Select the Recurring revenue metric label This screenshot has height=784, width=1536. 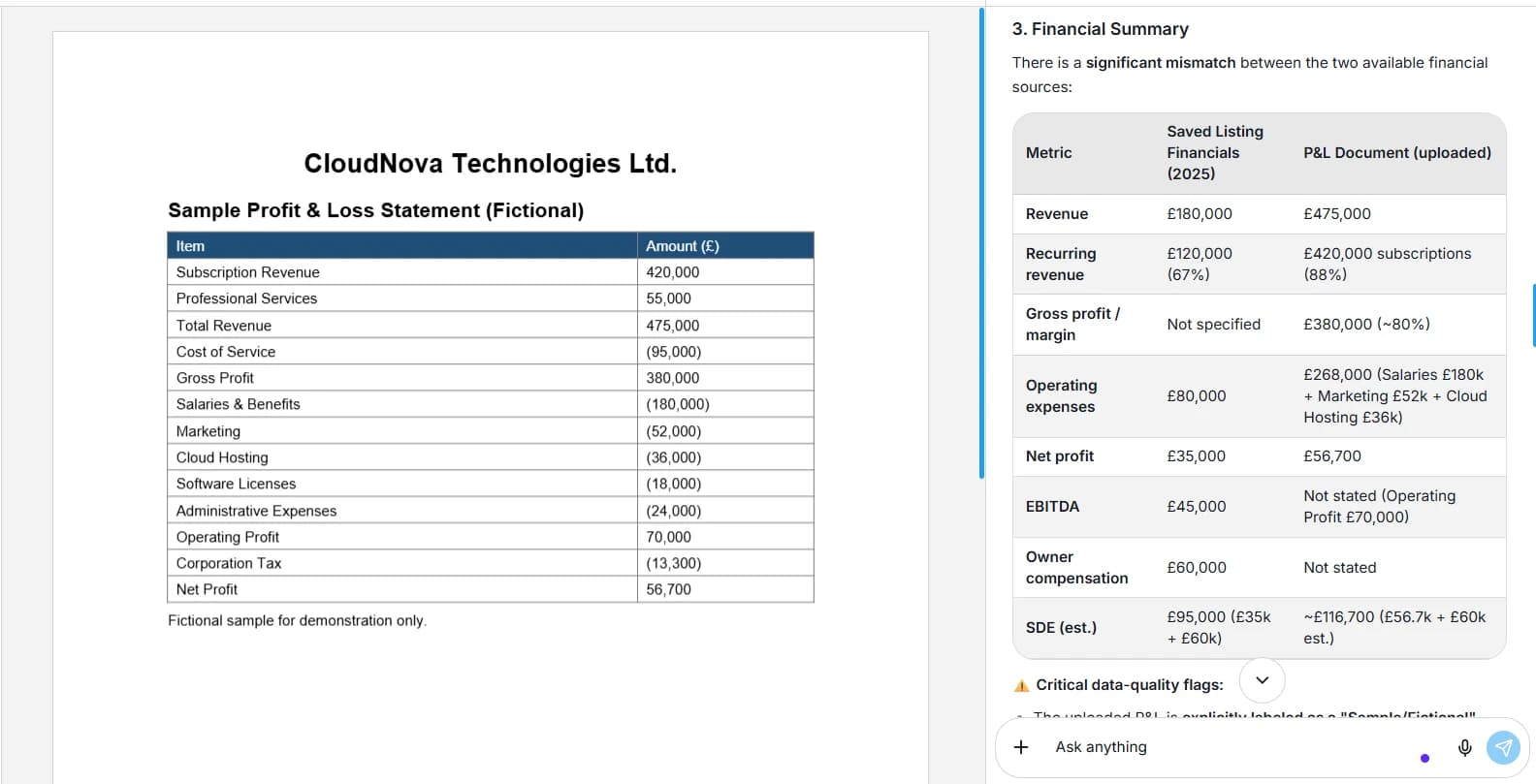[1061, 265]
